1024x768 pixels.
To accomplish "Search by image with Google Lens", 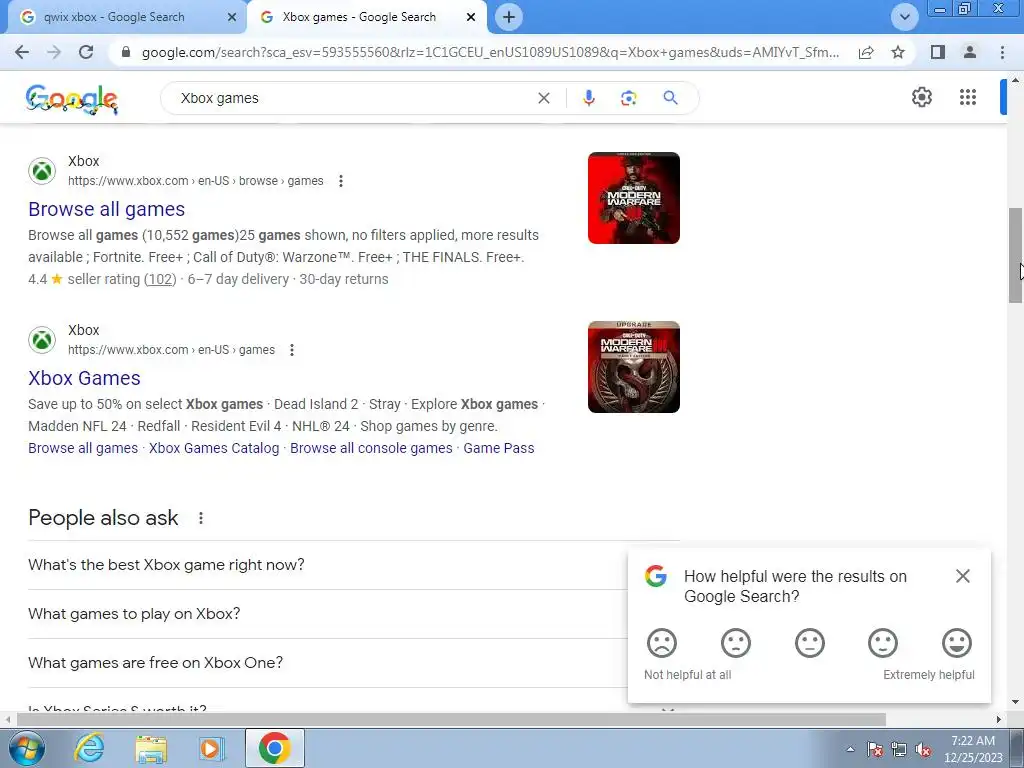I will pyautogui.click(x=628, y=98).
